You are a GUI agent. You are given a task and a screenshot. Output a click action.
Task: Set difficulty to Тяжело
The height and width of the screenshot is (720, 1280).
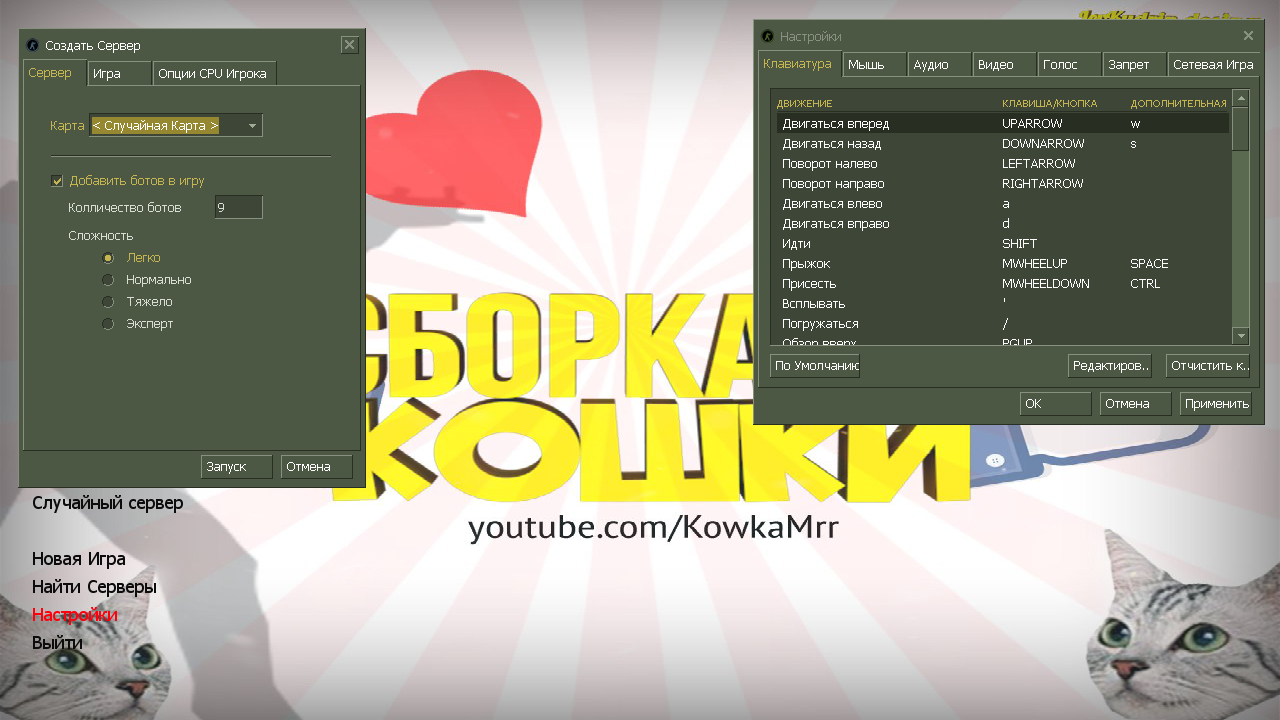click(x=108, y=302)
